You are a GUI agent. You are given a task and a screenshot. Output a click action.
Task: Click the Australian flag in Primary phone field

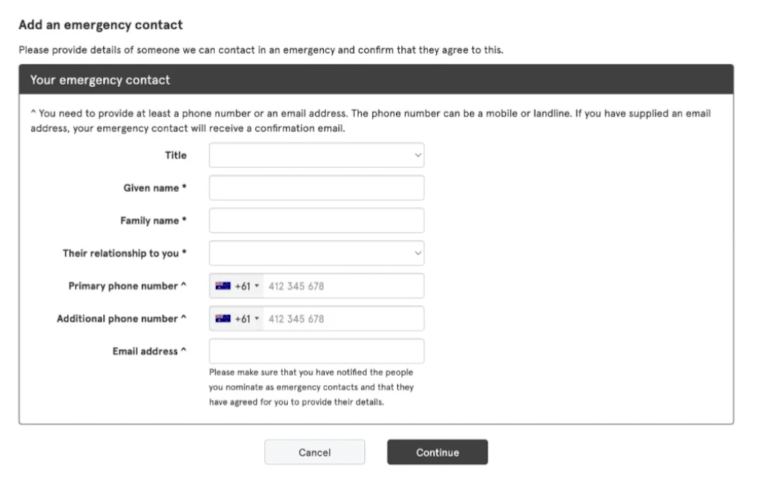pos(223,286)
